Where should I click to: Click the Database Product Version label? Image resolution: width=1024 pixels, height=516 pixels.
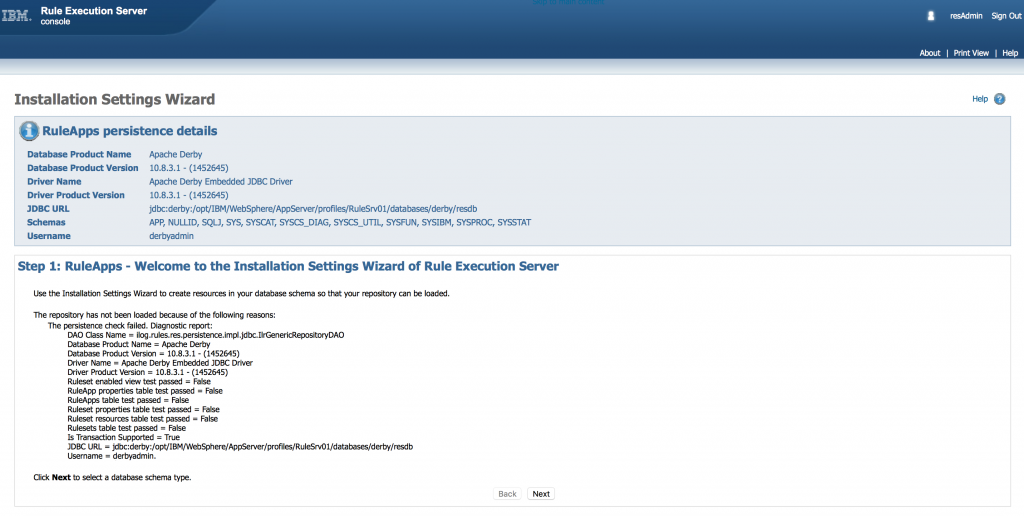pyautogui.click(x=83, y=168)
